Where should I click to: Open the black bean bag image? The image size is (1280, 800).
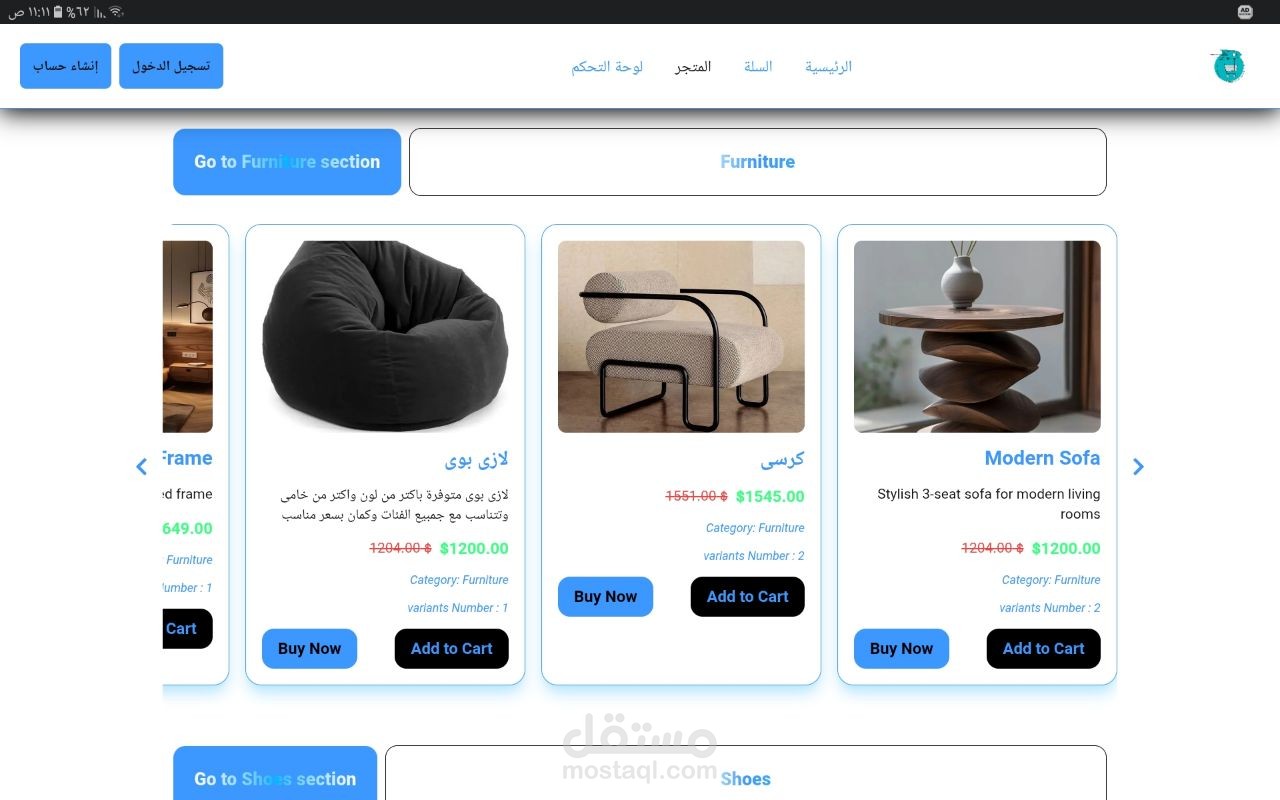coord(385,336)
